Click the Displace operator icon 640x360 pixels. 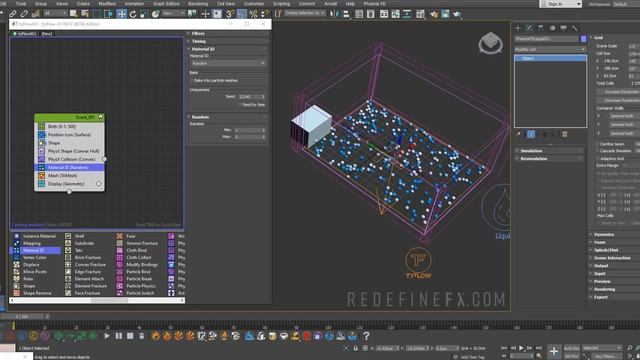pos(16,264)
